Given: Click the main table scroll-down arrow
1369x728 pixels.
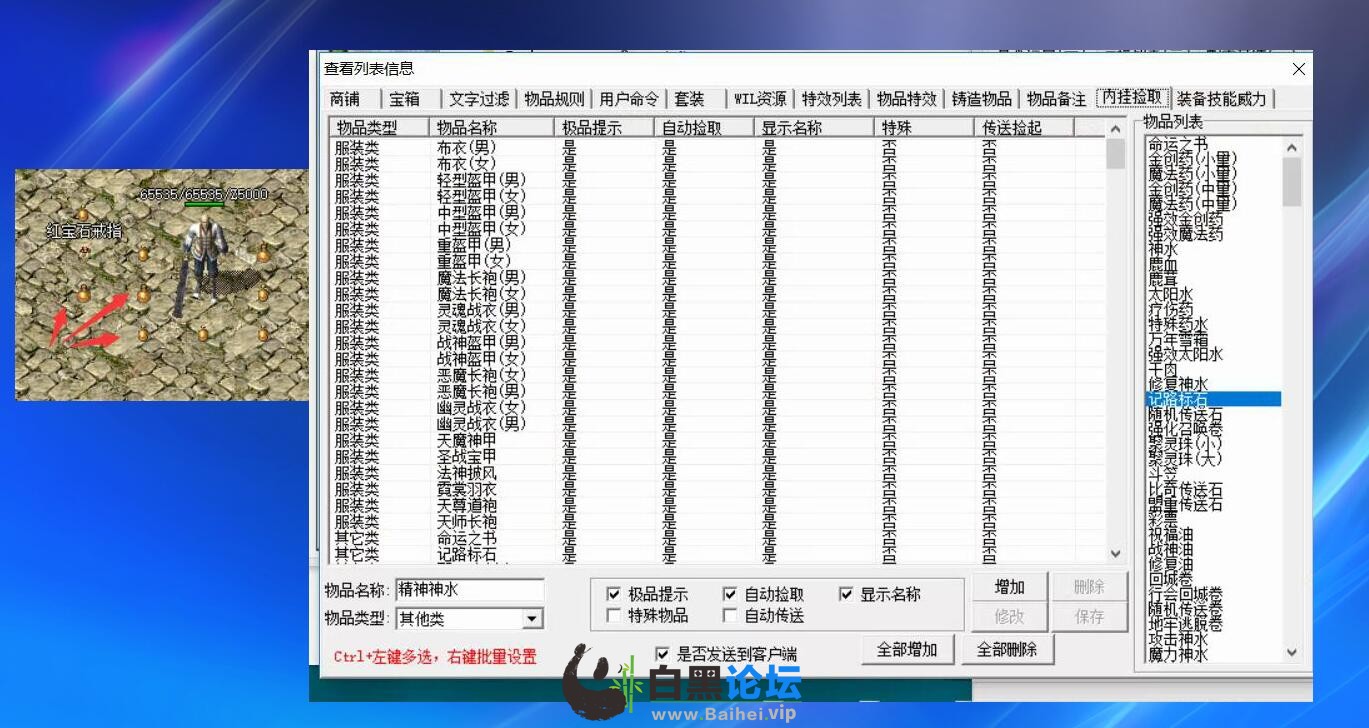Looking at the screenshot, I should 1116,554.
